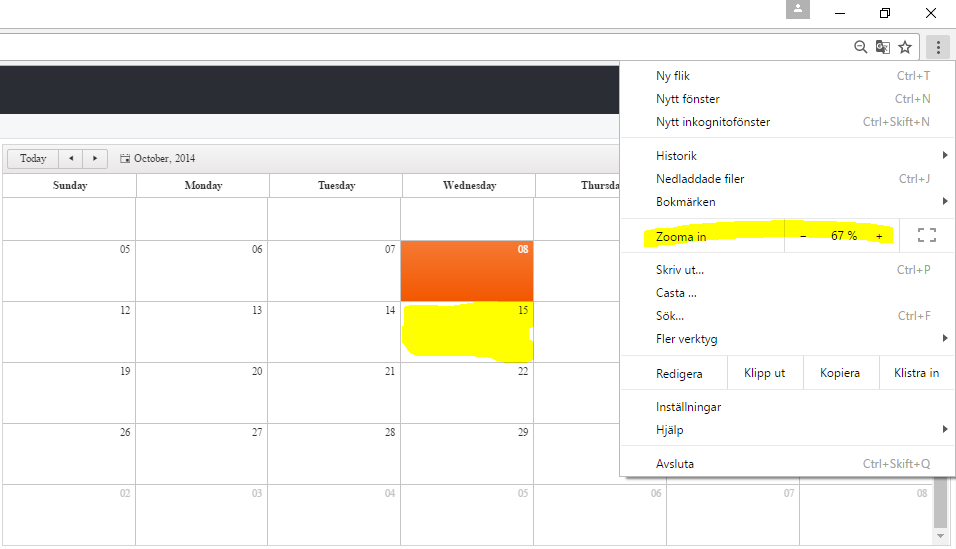
Task: Open Nedladdade filer
Action: (787, 179)
